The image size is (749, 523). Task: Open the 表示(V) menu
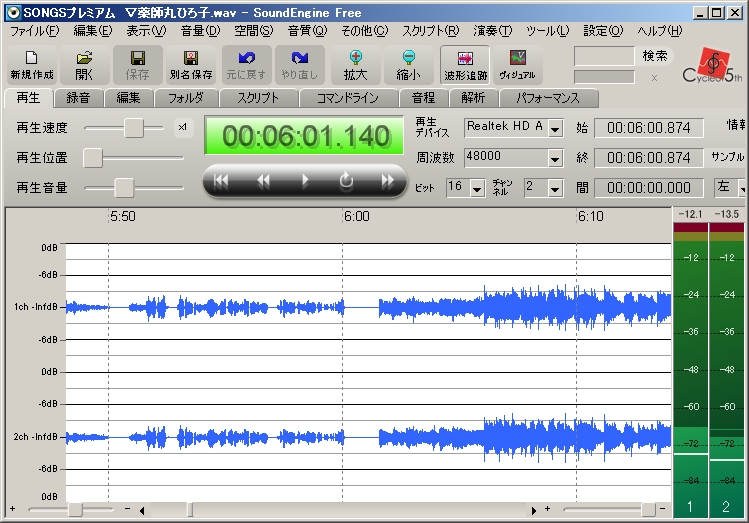pyautogui.click(x=146, y=31)
